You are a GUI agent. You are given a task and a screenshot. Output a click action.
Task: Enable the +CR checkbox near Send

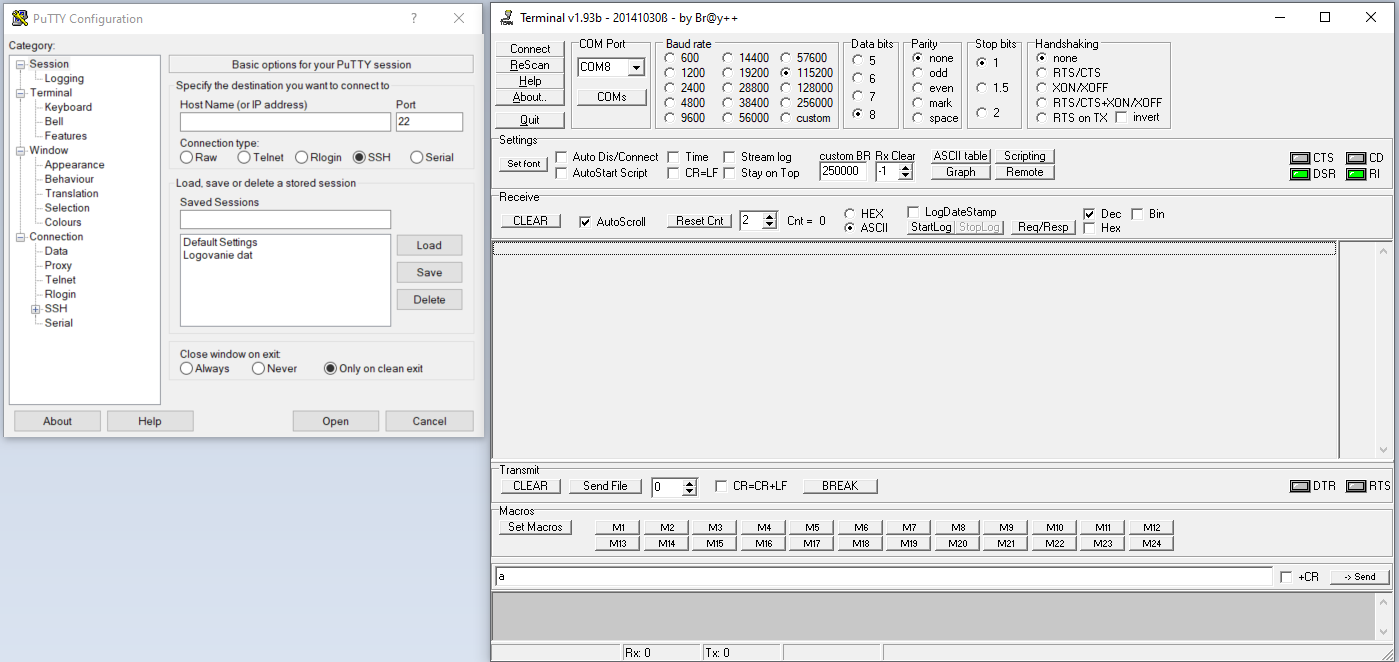pos(1286,577)
